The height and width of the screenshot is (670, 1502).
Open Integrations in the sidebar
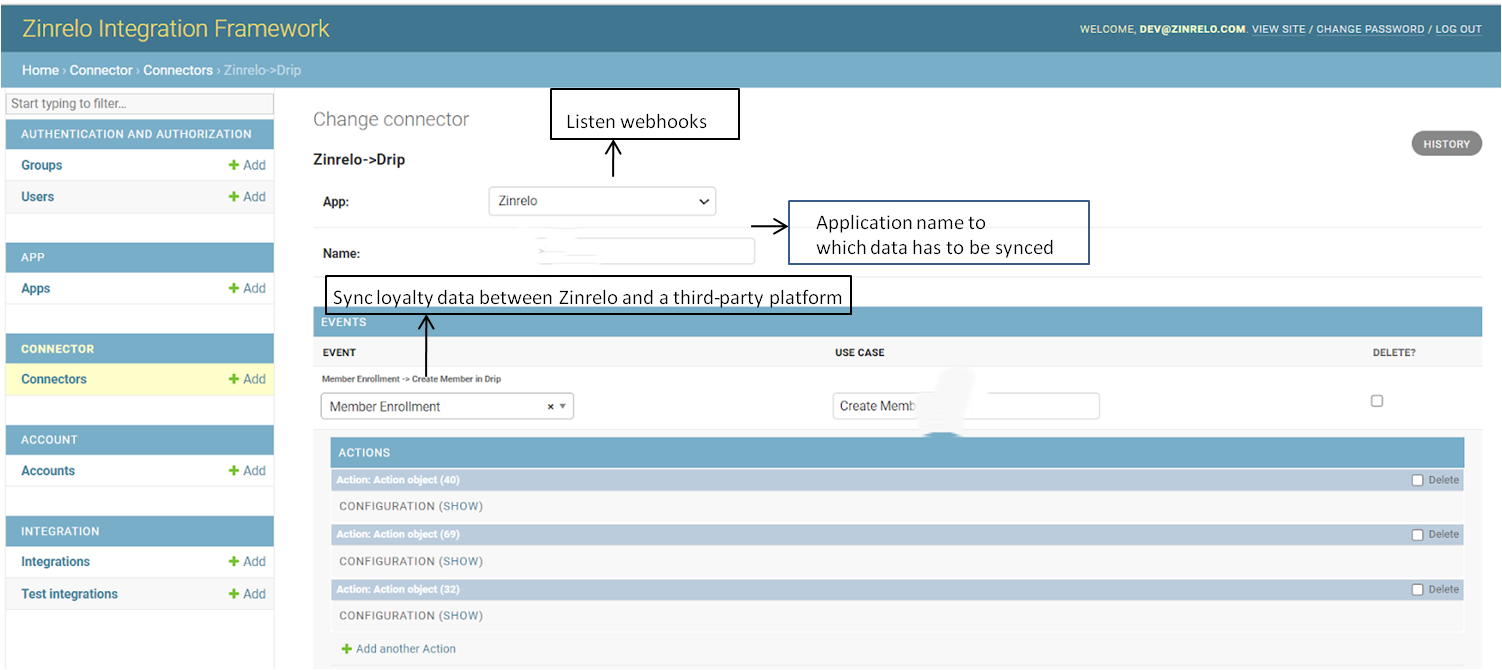point(56,562)
